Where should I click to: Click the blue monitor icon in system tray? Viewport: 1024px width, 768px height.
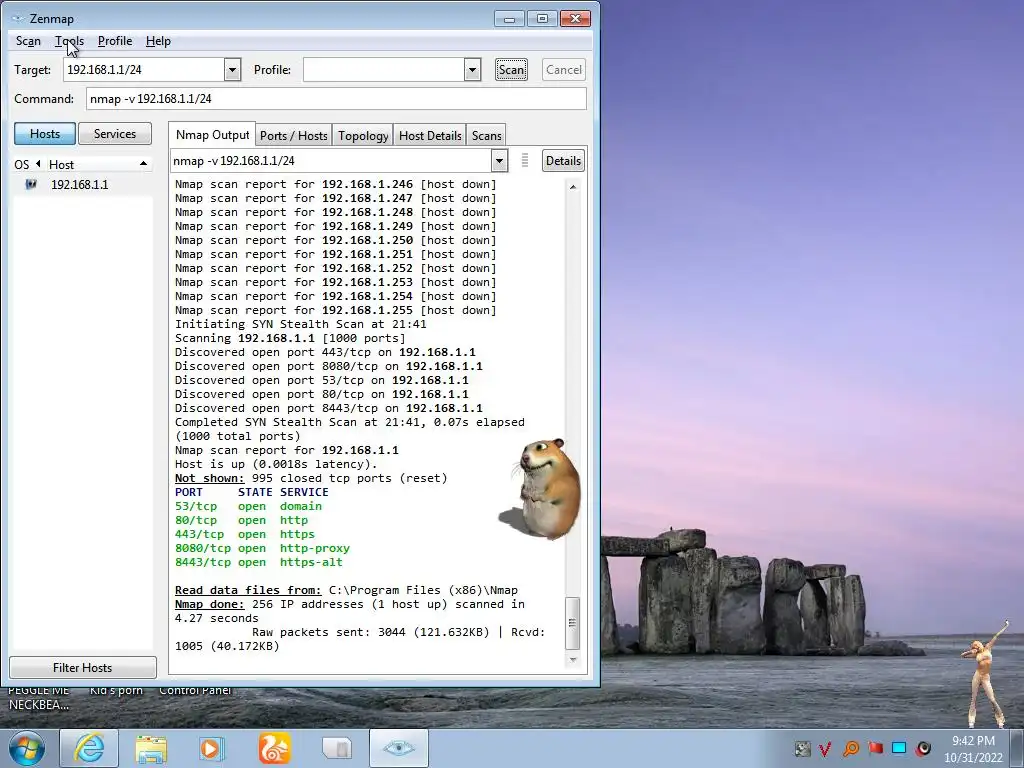point(899,748)
